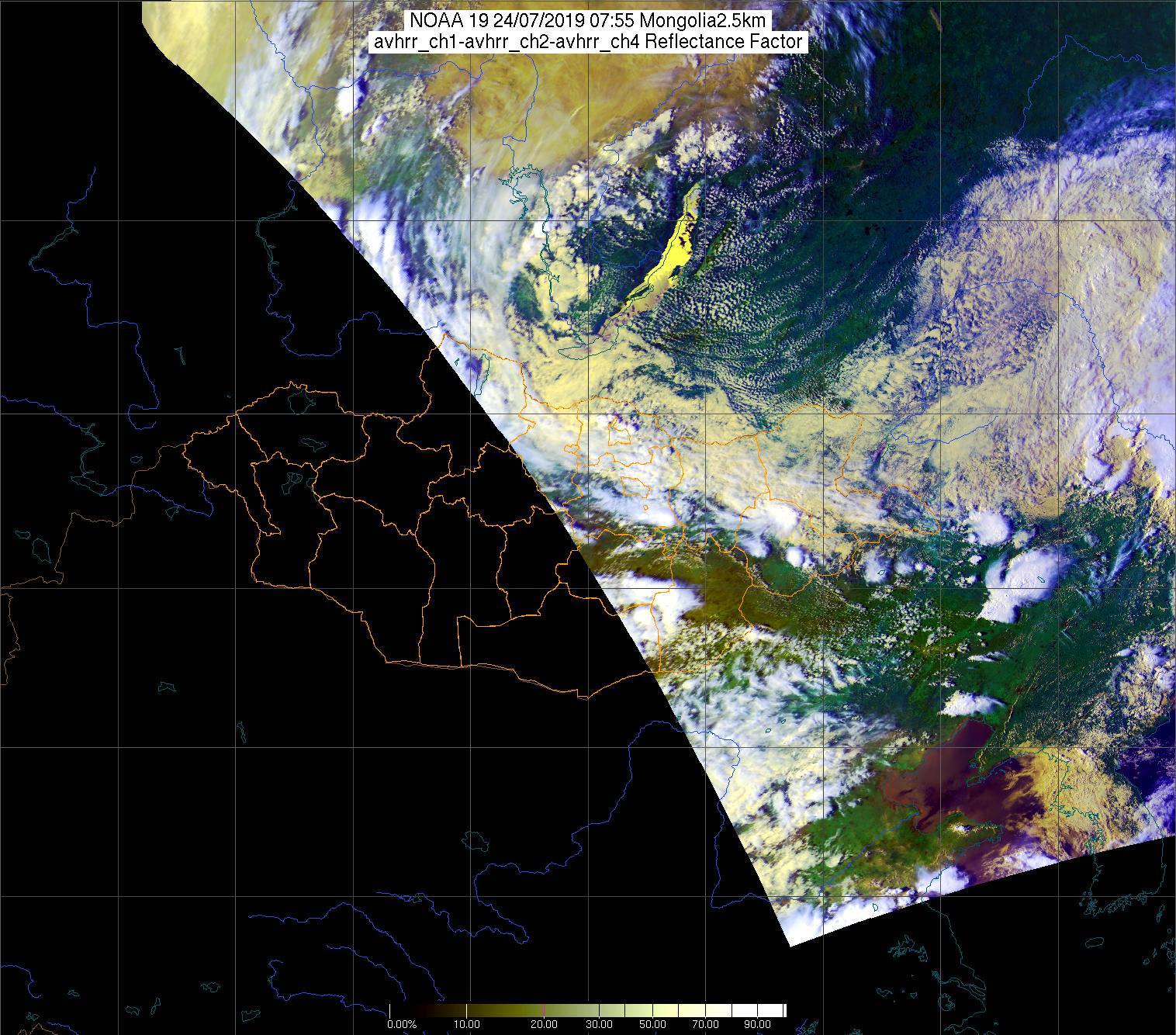Click the '0.00%' colorbar label
1176x1035 pixels.
(x=403, y=1024)
